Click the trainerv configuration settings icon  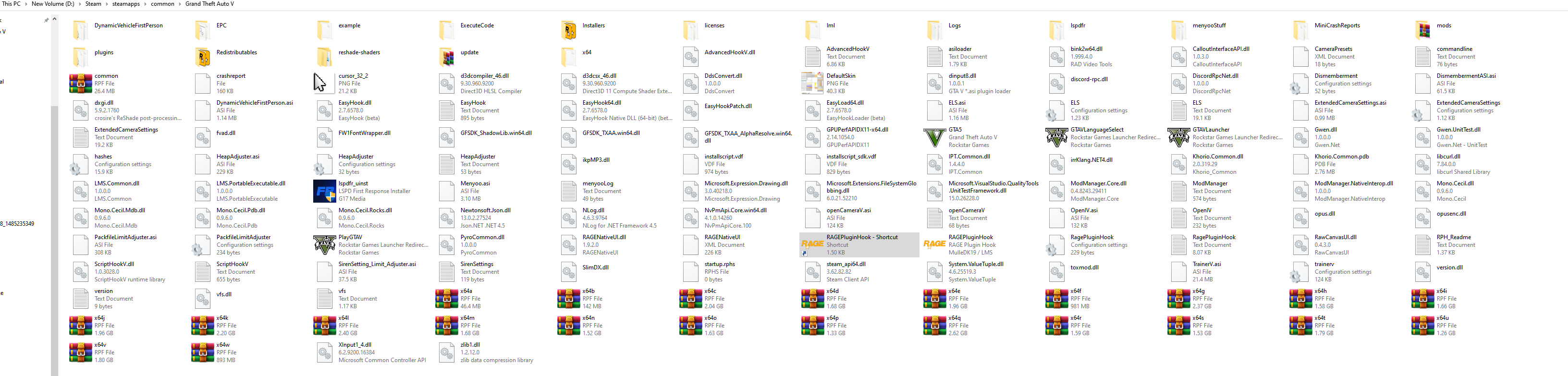(x=1299, y=272)
